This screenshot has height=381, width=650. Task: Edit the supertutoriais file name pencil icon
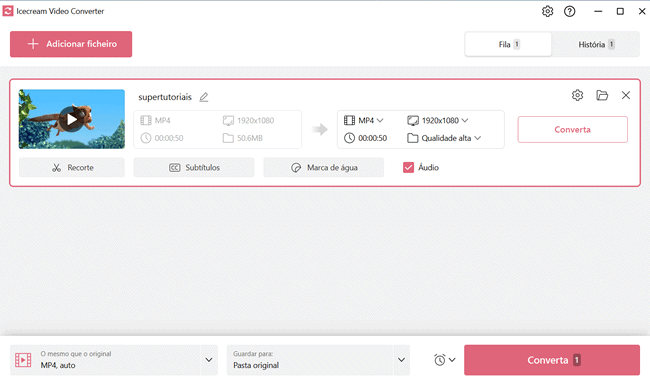pos(204,97)
